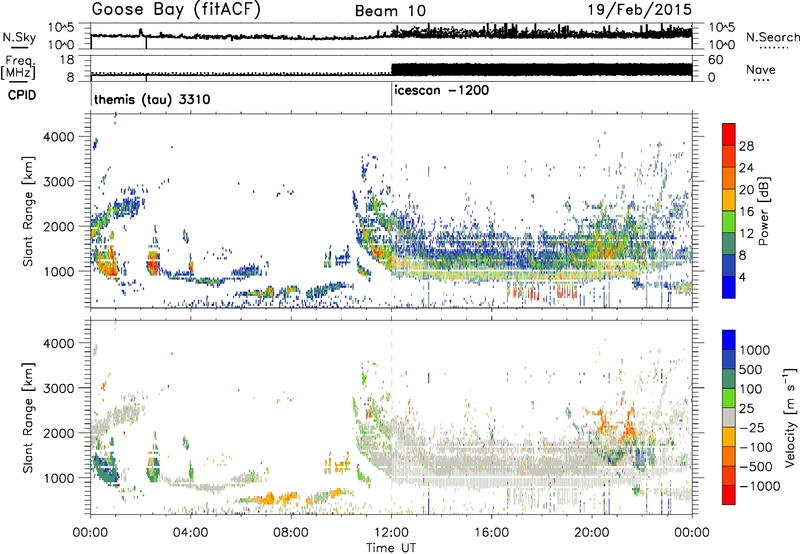Image resolution: width=800 pixels, height=554 pixels.
Task: Click the 'N.Sky' axis label
Action: pos(19,37)
